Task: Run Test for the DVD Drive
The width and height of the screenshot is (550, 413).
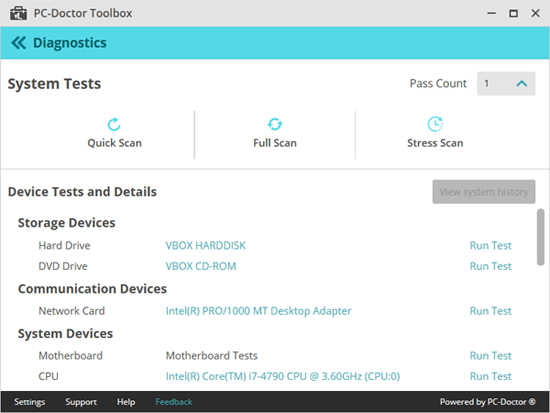Action: [x=490, y=266]
